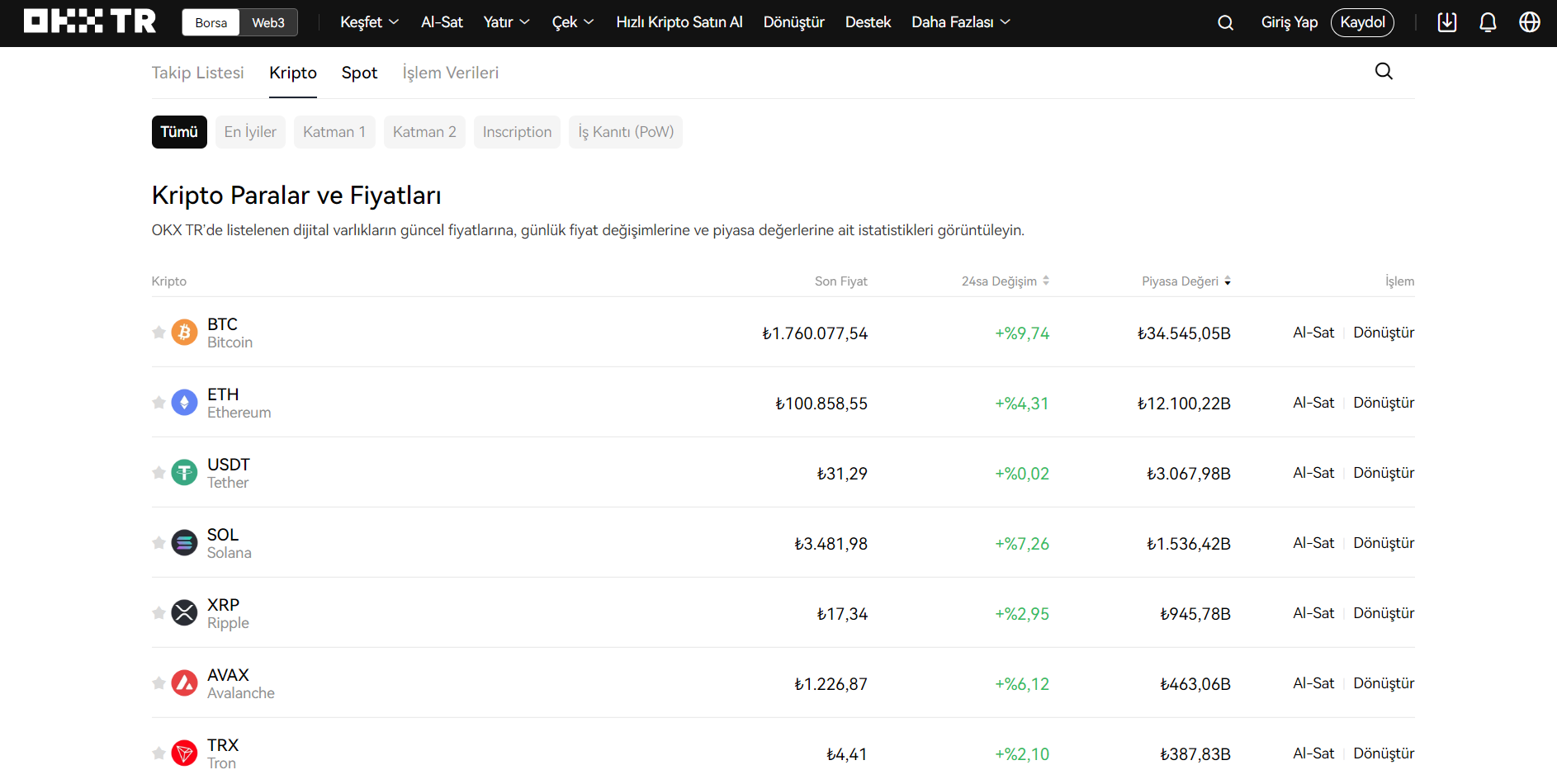Open the notifications bell

(1488, 22)
